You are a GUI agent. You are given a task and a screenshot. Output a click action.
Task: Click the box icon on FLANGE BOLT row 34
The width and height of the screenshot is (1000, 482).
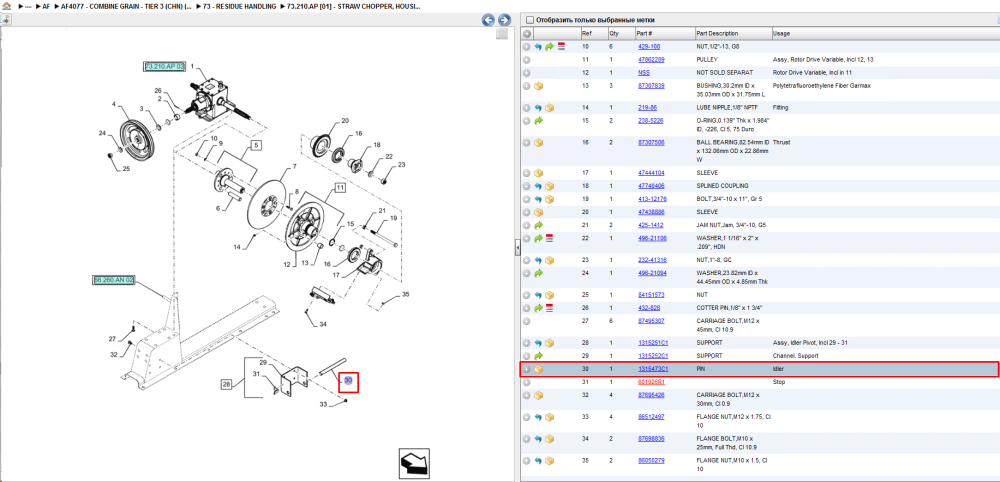point(549,439)
